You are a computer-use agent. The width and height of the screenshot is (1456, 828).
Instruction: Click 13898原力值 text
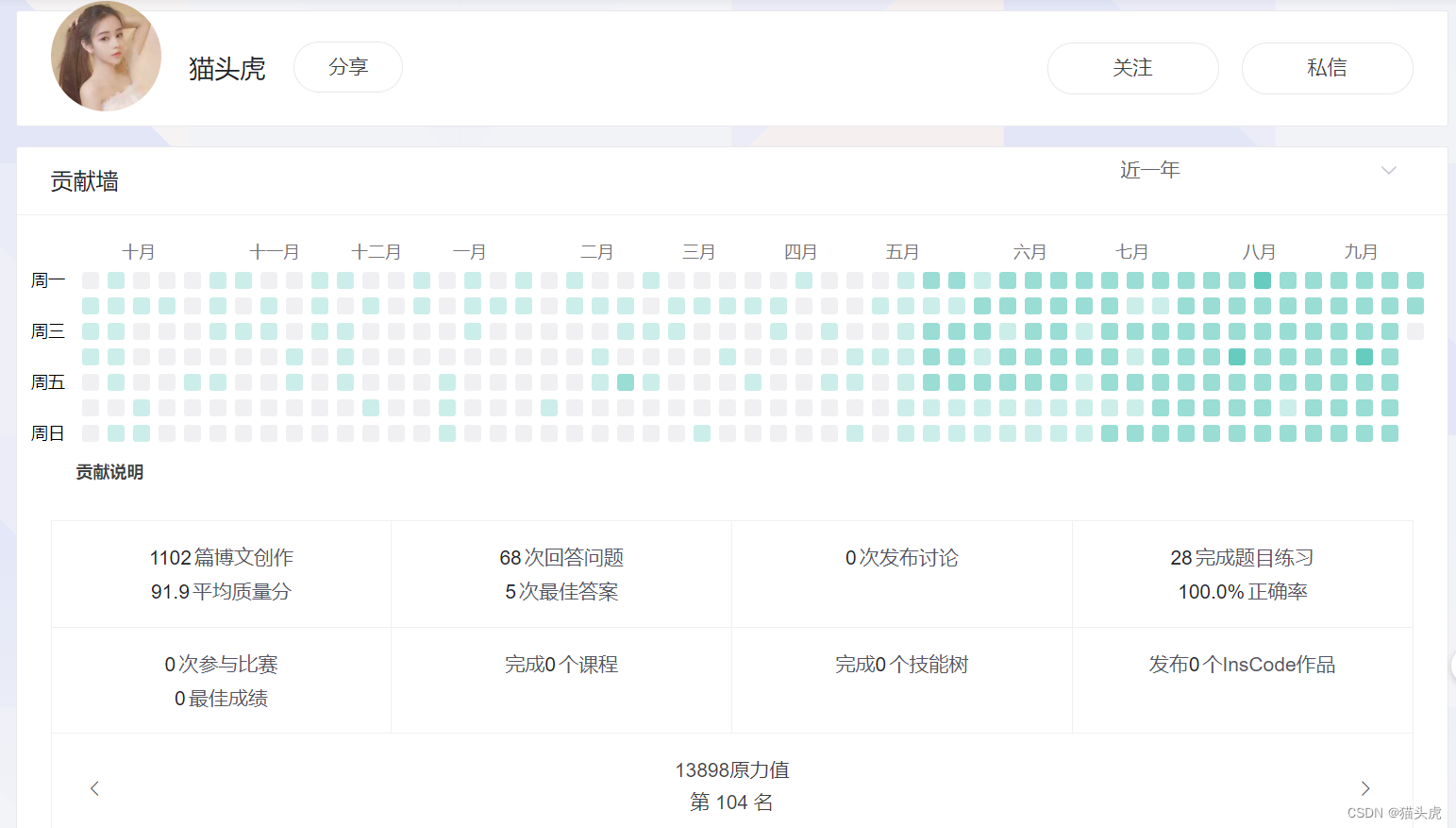tap(732, 770)
